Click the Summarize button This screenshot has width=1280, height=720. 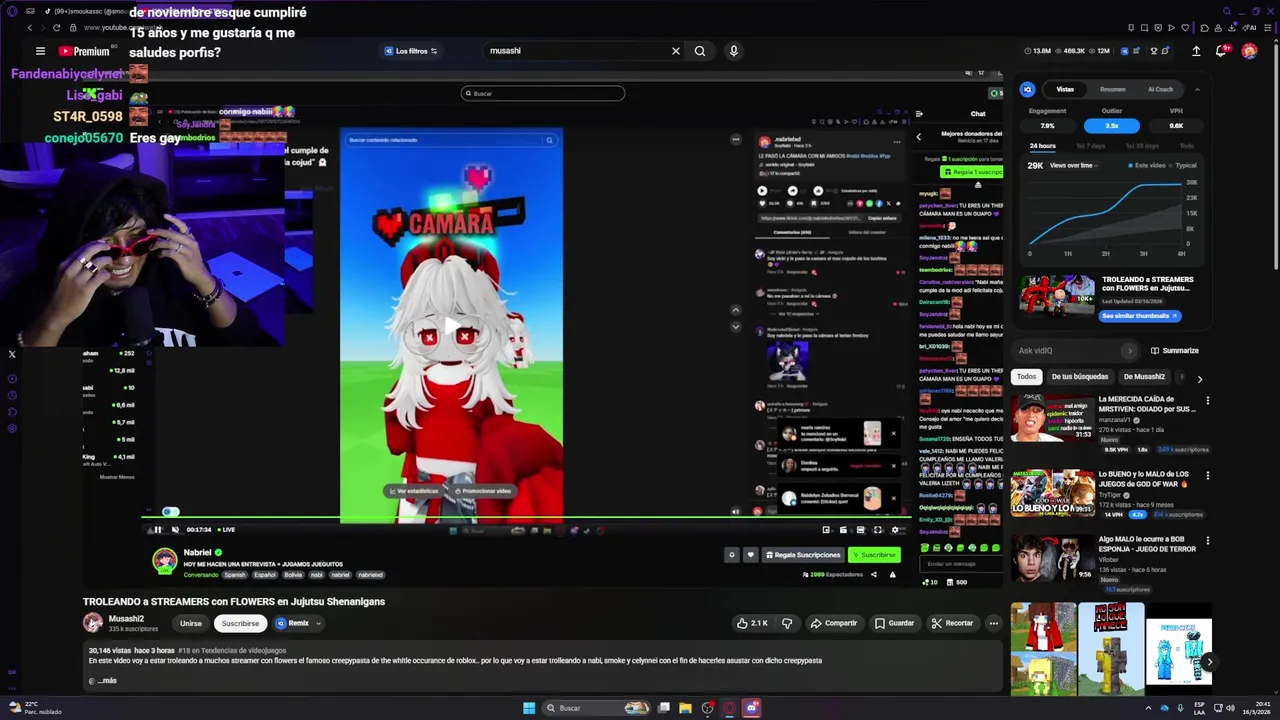1175,351
